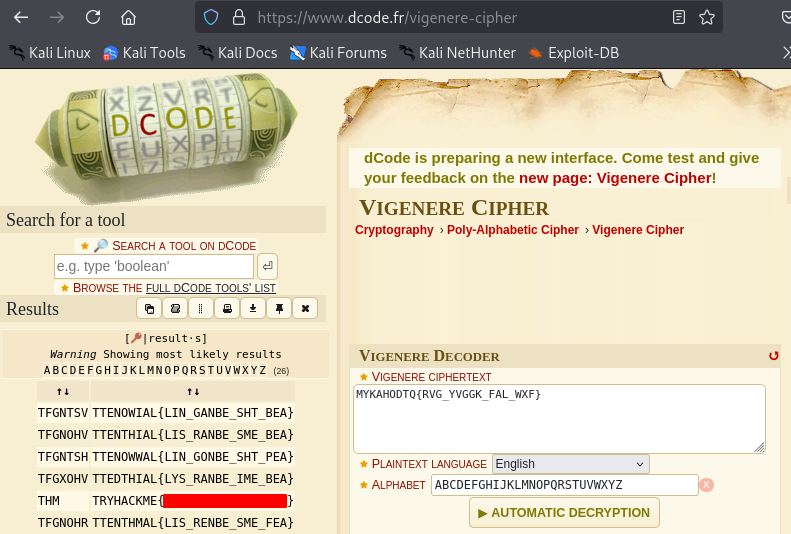Bookmark this page with the star icon
Image resolution: width=791 pixels, height=534 pixels.
tap(707, 18)
